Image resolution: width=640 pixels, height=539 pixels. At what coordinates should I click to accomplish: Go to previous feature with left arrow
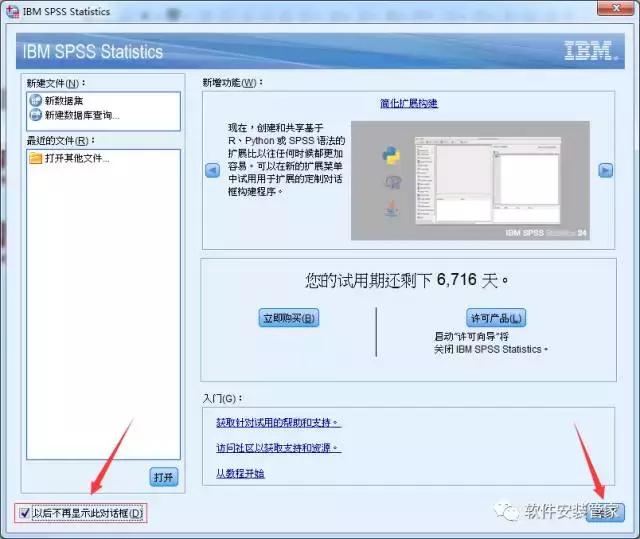point(212,170)
